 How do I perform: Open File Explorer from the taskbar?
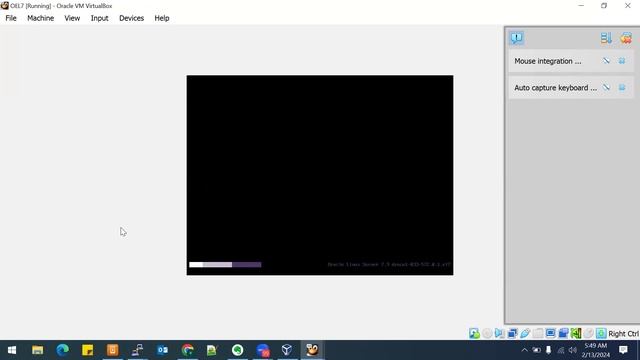click(x=38, y=350)
